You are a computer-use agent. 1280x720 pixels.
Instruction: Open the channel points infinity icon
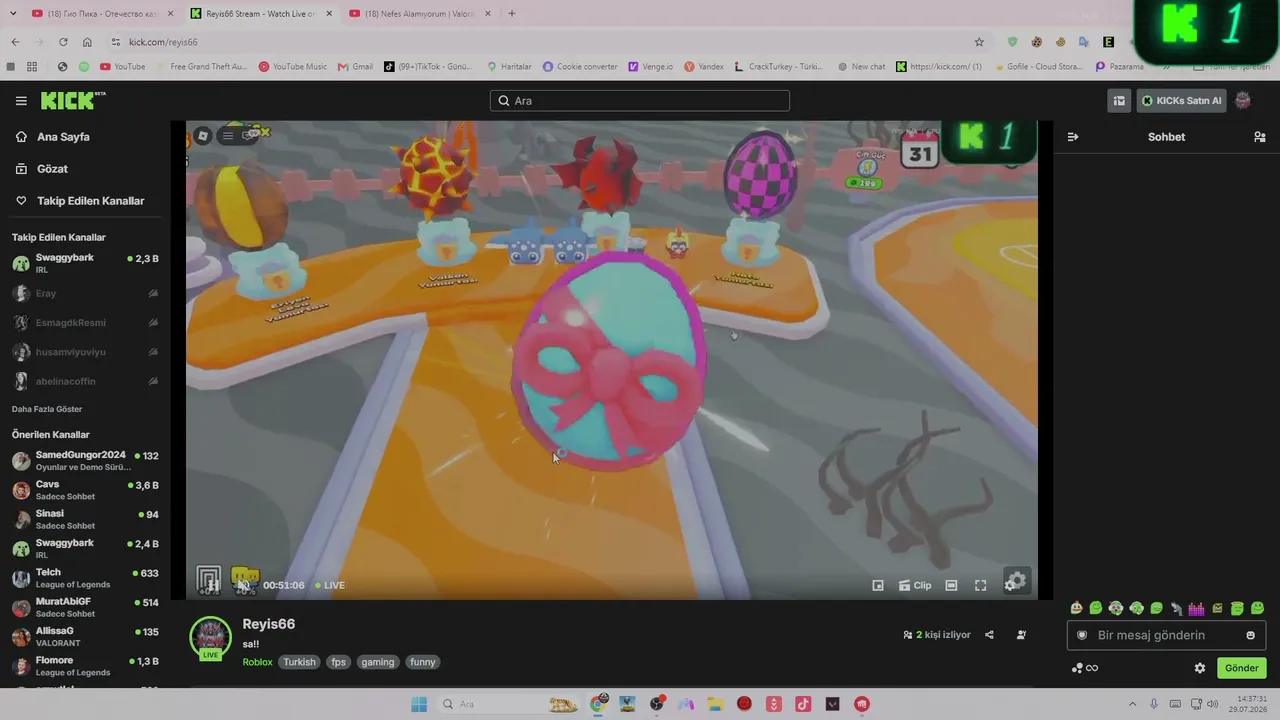1085,668
